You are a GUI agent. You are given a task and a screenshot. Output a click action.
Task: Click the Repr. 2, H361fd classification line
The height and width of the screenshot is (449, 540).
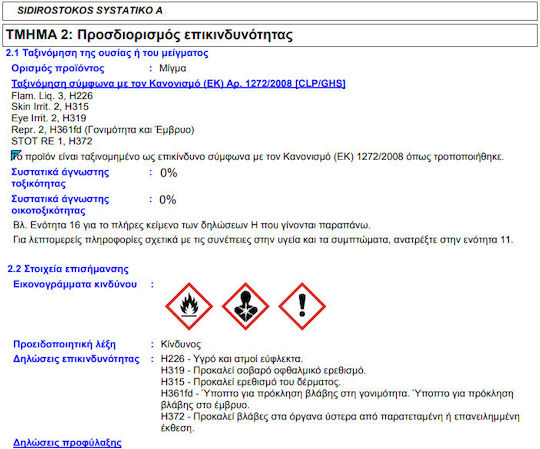[x=103, y=130]
